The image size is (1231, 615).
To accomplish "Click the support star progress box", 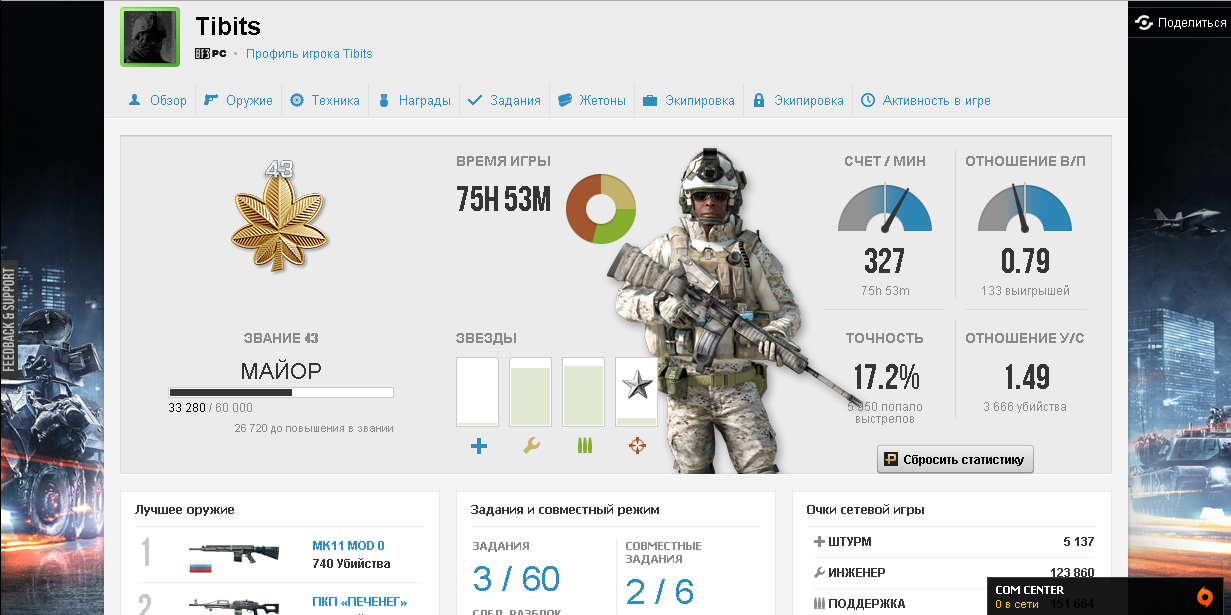I will click(x=584, y=392).
